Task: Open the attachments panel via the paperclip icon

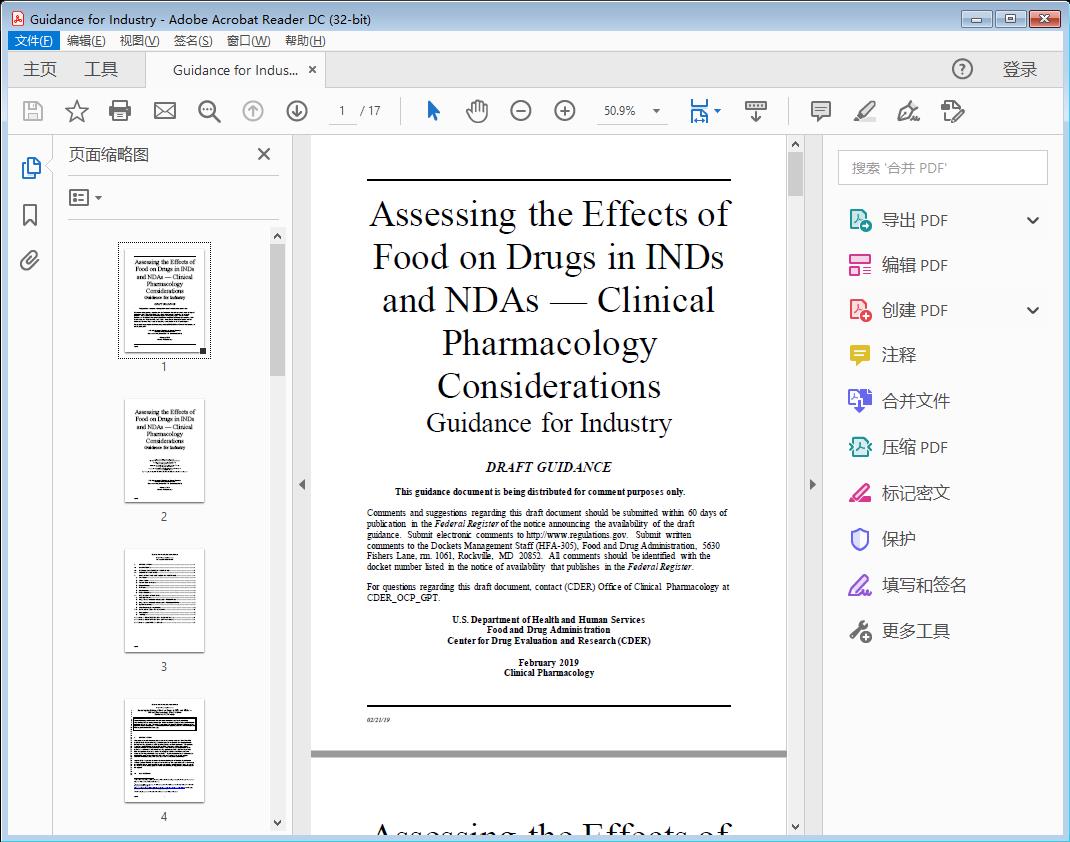Action: (30, 260)
